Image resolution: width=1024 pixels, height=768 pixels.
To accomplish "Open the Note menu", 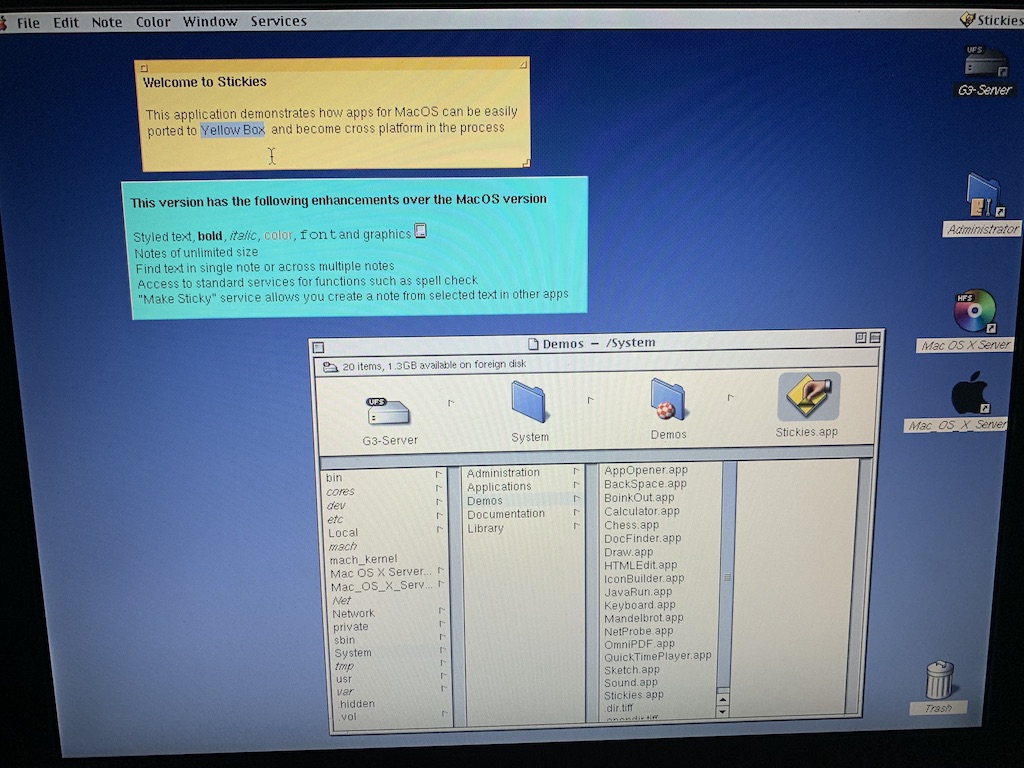I will coord(106,22).
